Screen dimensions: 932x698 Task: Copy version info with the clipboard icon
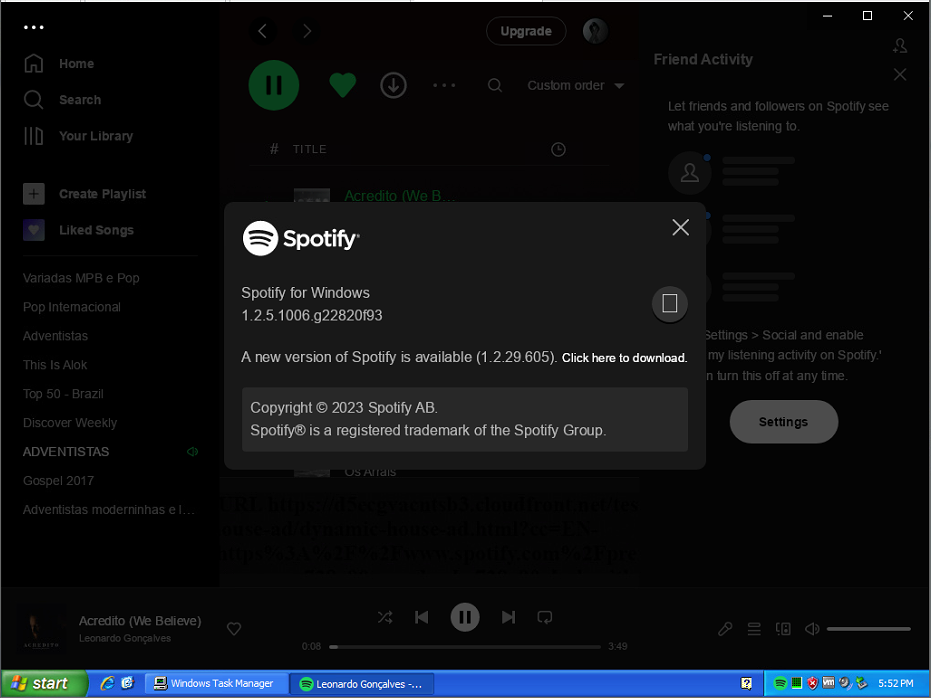pos(670,303)
